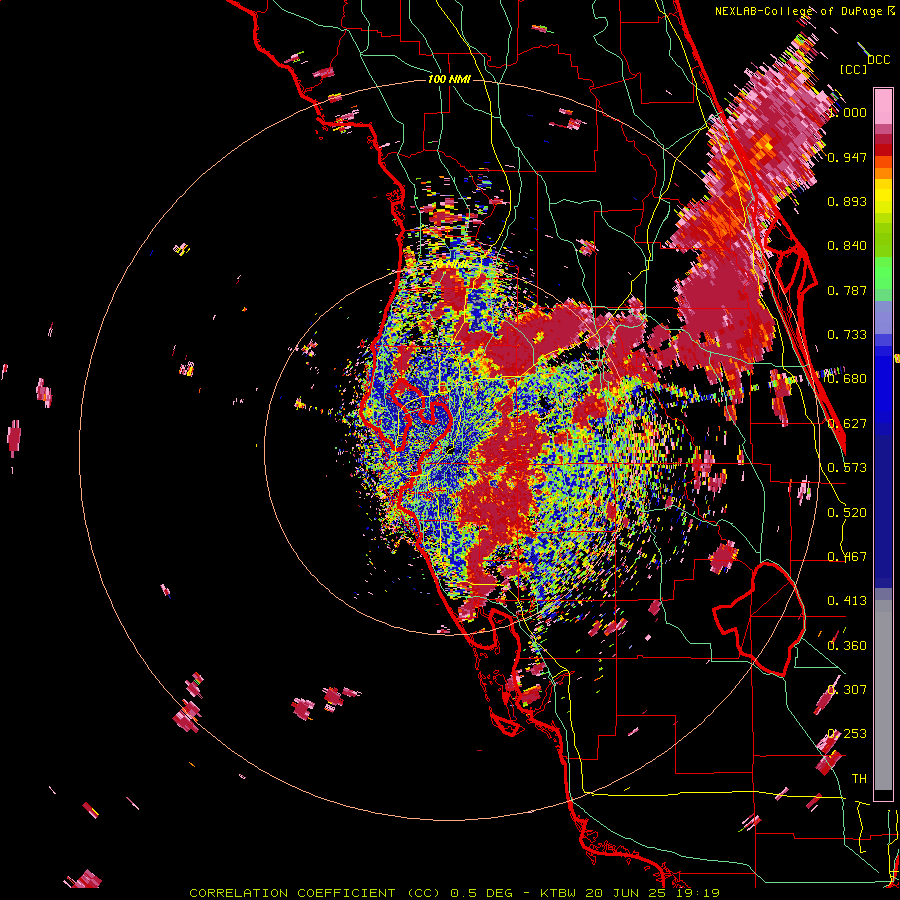This screenshot has width=900, height=900.
Task: Click the 19:19 time stamp
Action: click(x=699, y=893)
